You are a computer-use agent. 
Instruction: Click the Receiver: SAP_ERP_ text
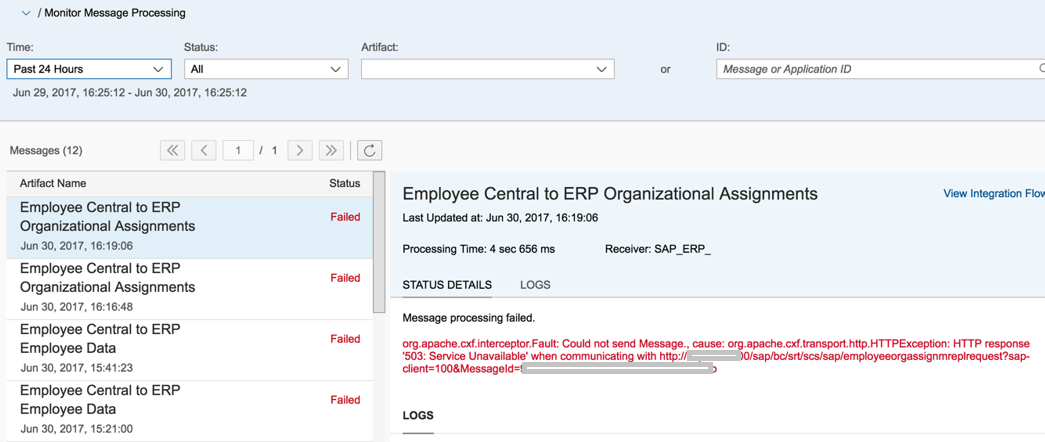(x=658, y=249)
